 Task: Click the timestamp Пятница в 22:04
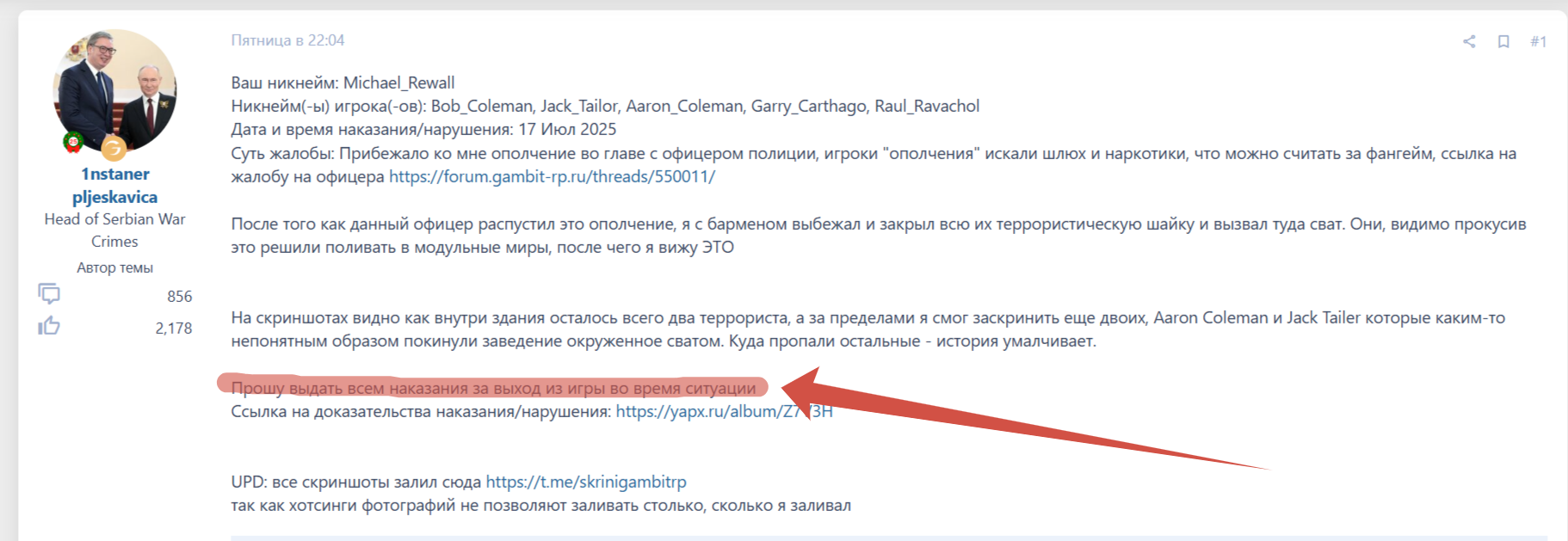287,40
